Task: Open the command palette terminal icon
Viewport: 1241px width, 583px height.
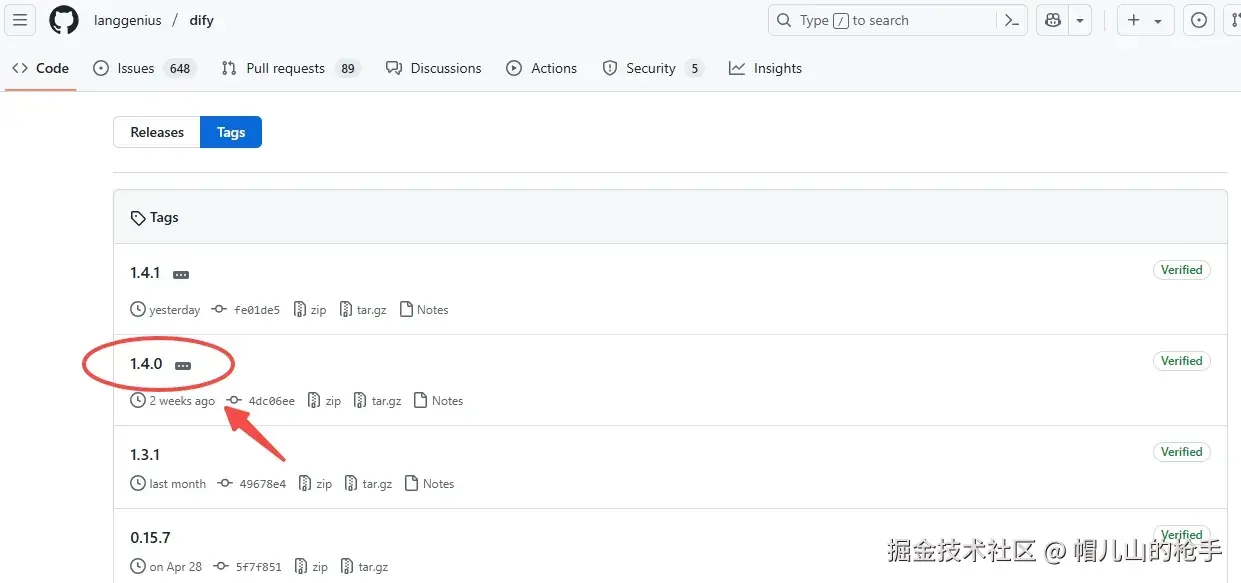Action: (x=1012, y=20)
